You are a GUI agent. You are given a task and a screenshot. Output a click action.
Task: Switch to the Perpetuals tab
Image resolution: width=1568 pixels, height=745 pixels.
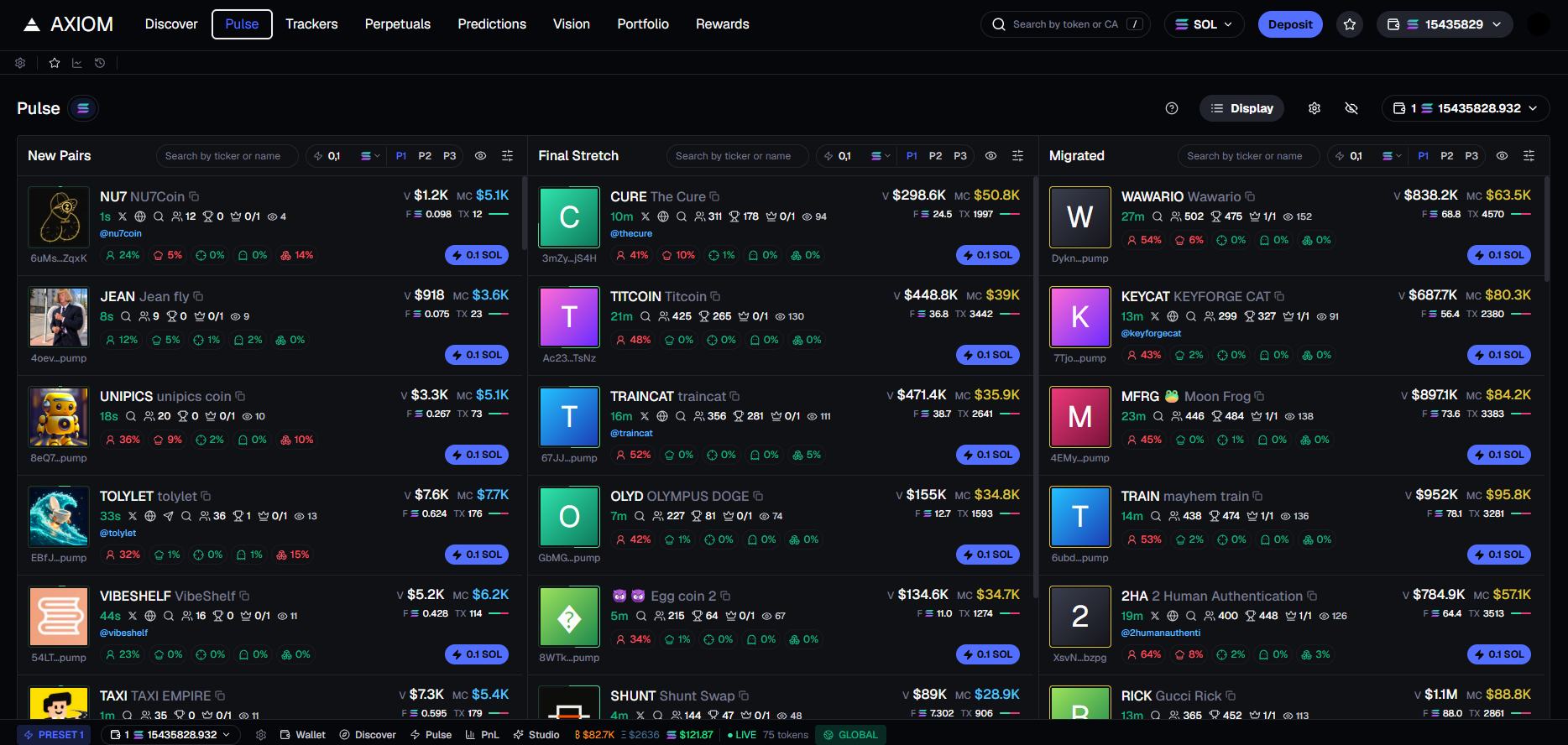[x=398, y=24]
